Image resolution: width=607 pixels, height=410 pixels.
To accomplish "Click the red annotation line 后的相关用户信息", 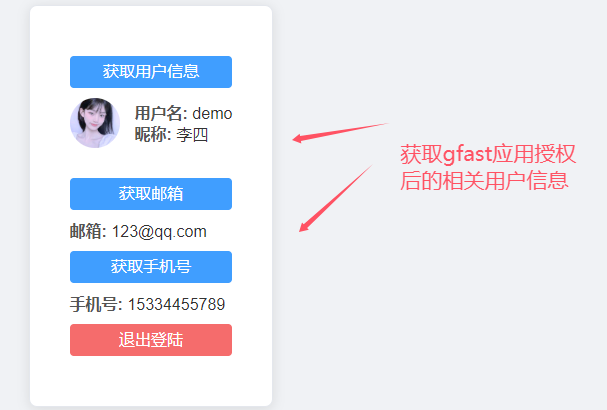I will tap(484, 180).
